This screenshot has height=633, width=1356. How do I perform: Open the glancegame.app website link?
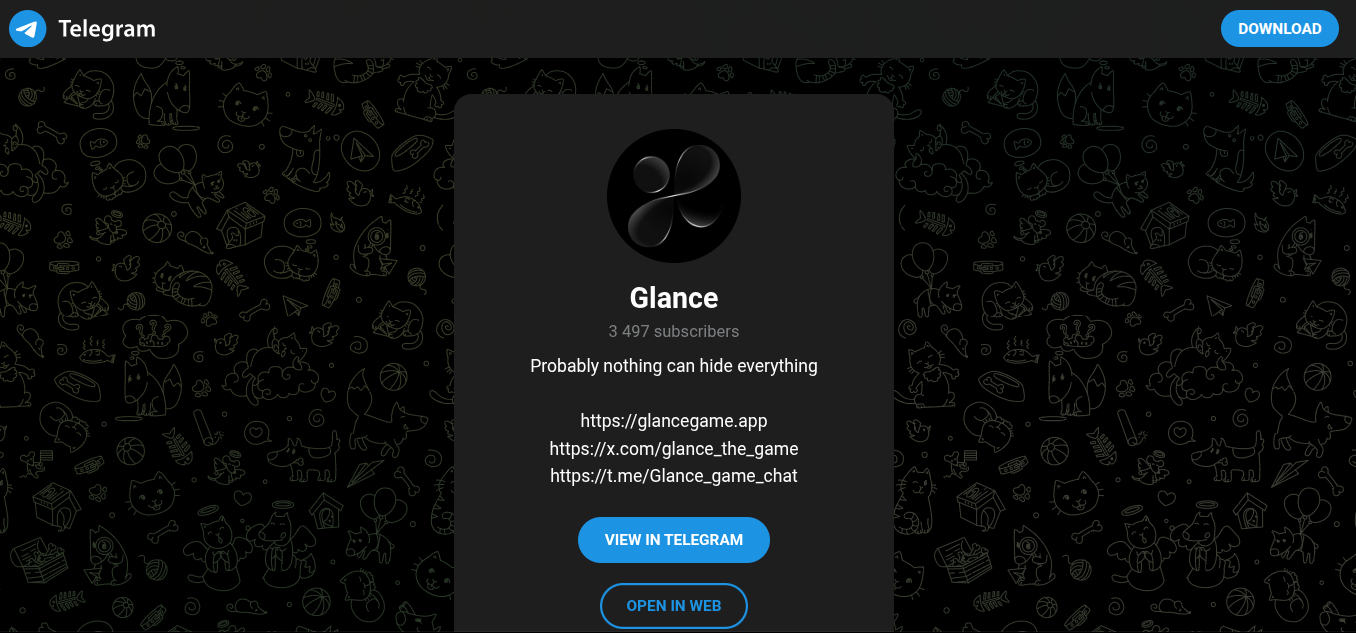[x=674, y=421]
